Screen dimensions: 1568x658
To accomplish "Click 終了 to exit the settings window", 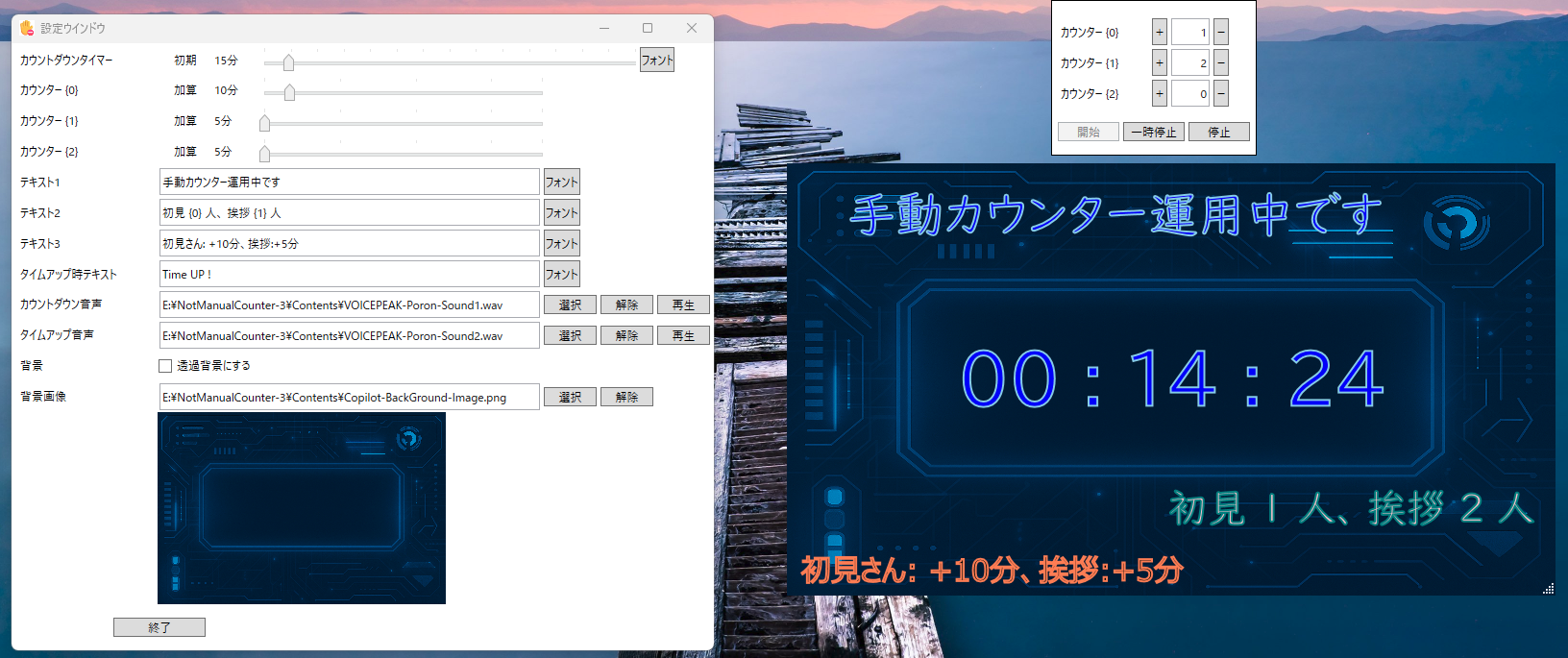I will 159,627.
